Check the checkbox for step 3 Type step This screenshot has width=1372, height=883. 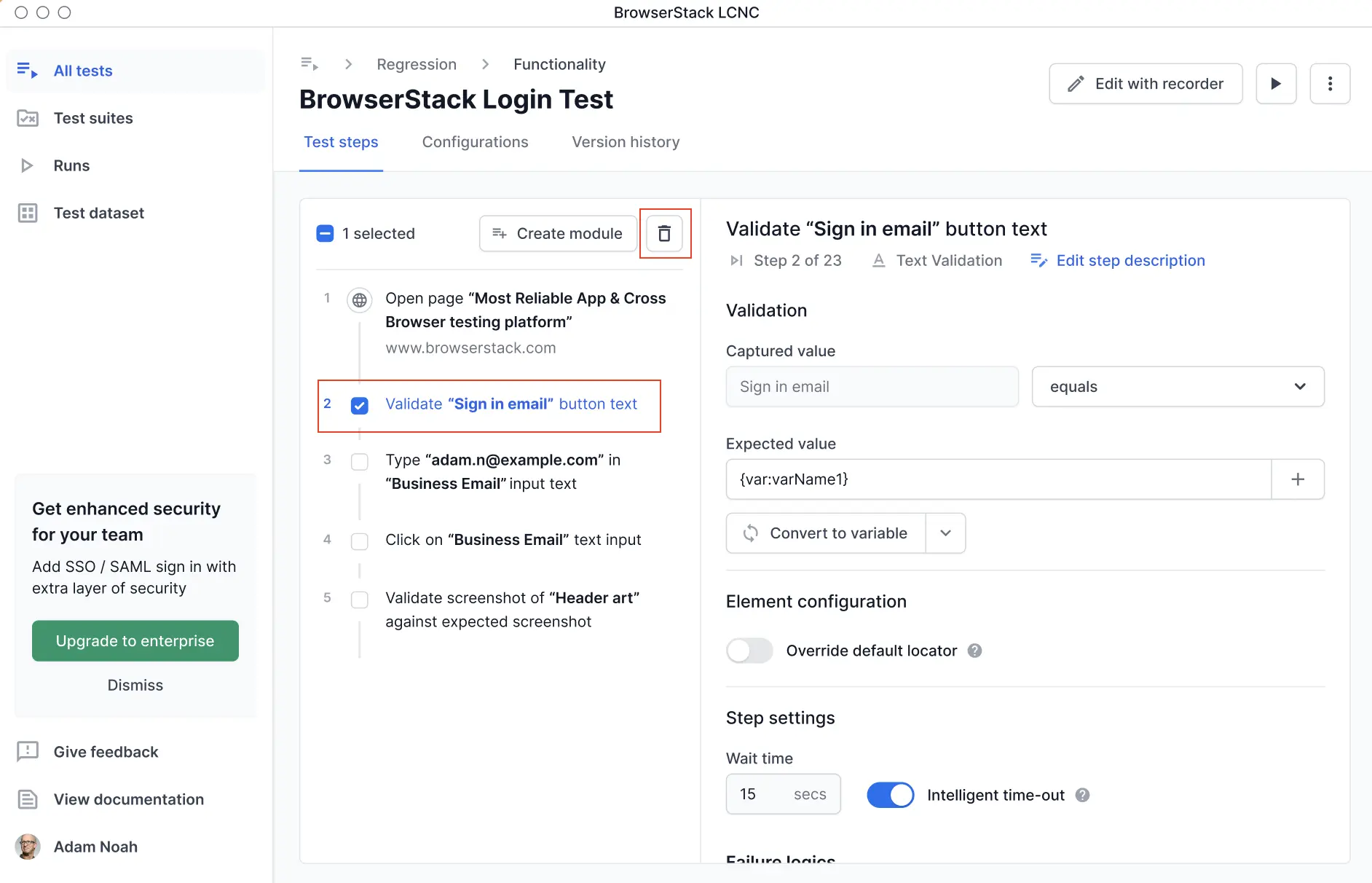(360, 461)
